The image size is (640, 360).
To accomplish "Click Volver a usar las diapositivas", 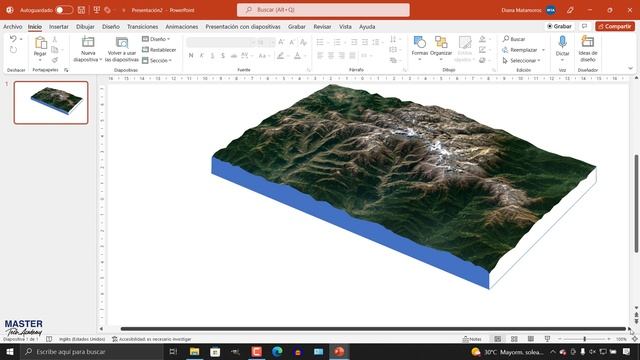I will tap(122, 49).
